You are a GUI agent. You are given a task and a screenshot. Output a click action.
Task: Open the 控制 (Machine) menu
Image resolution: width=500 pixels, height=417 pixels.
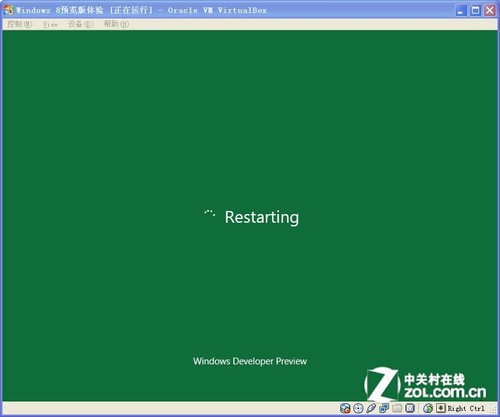[20, 24]
